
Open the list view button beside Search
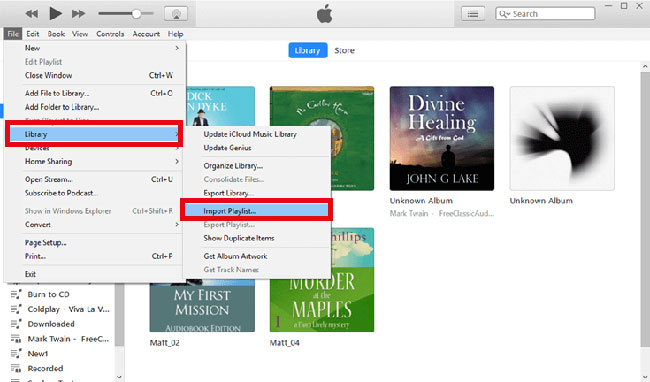(x=473, y=14)
